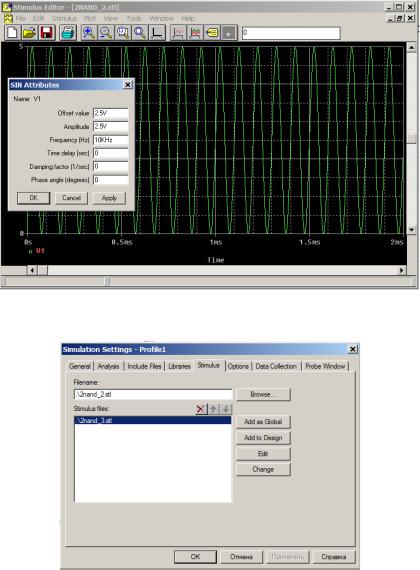Click the Print toolbar icon
Screen dimensions: 420x570
(68, 33)
